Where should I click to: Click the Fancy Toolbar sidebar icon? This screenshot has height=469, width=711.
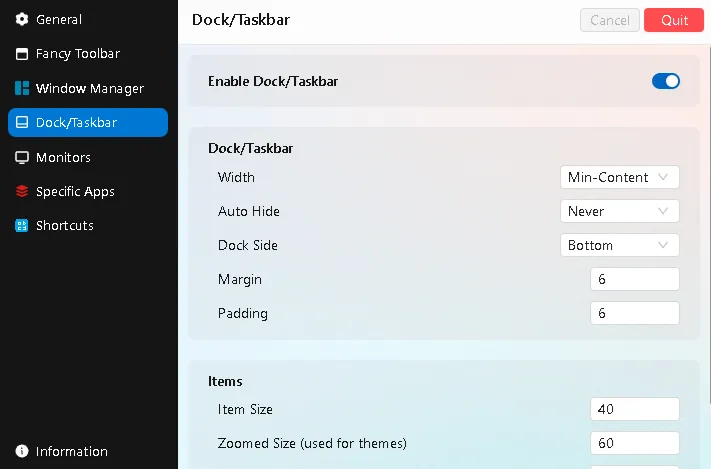[x=22, y=54]
